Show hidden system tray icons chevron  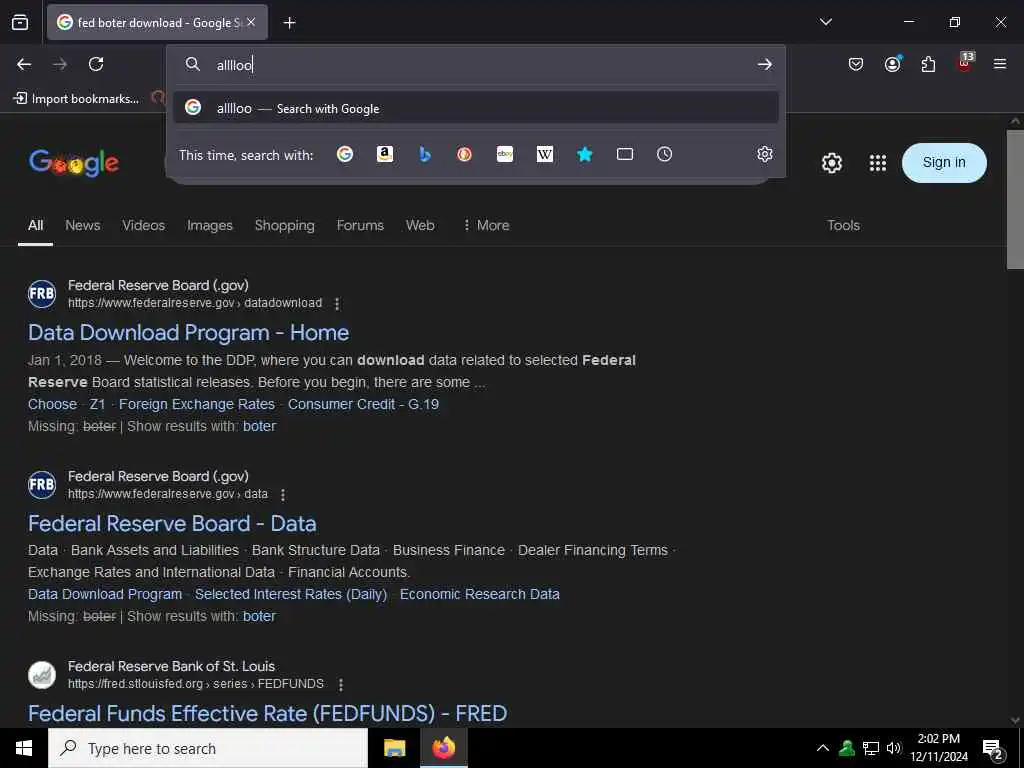pyautogui.click(x=823, y=748)
